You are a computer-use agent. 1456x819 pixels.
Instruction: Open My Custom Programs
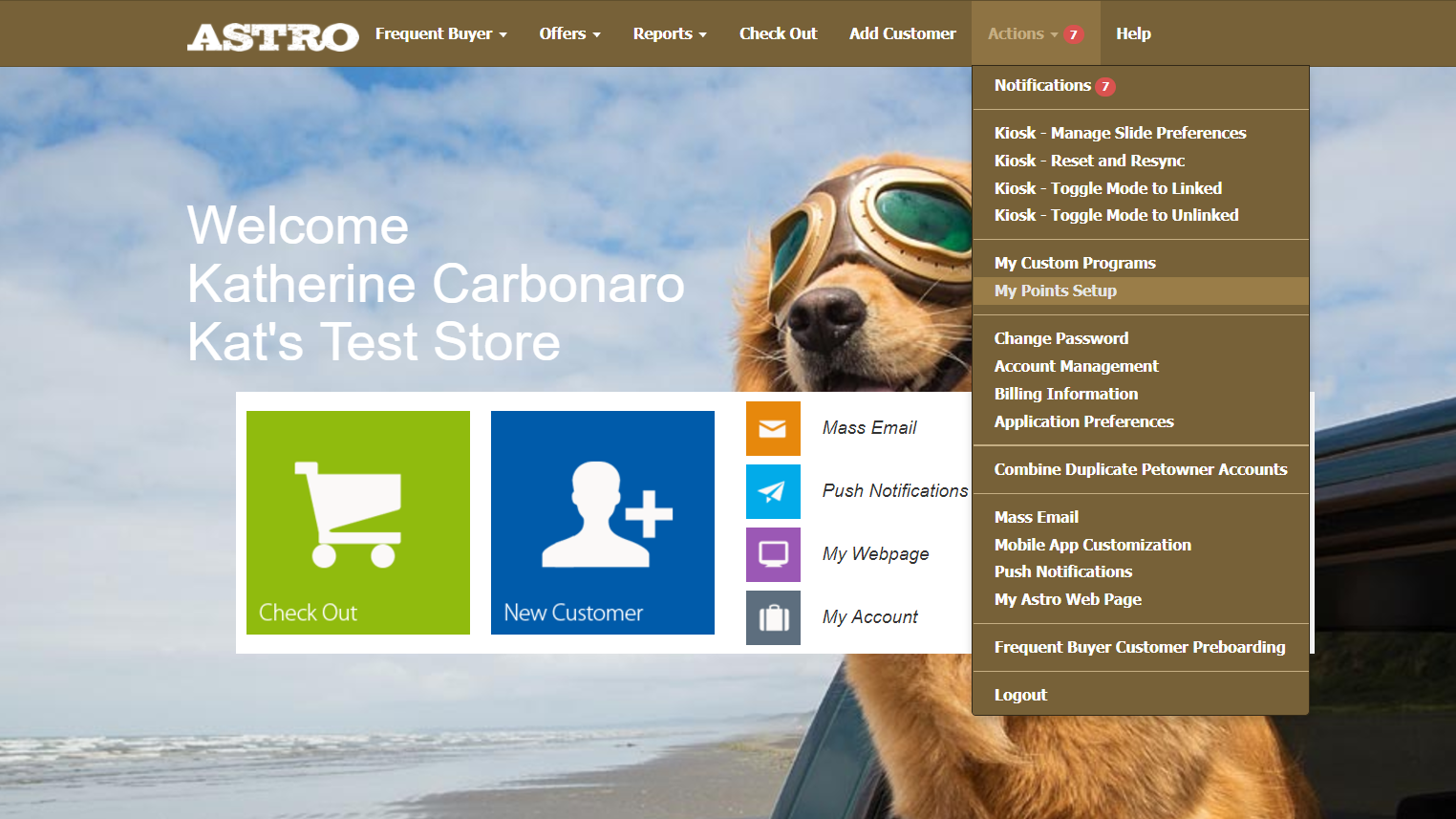[x=1141, y=263]
